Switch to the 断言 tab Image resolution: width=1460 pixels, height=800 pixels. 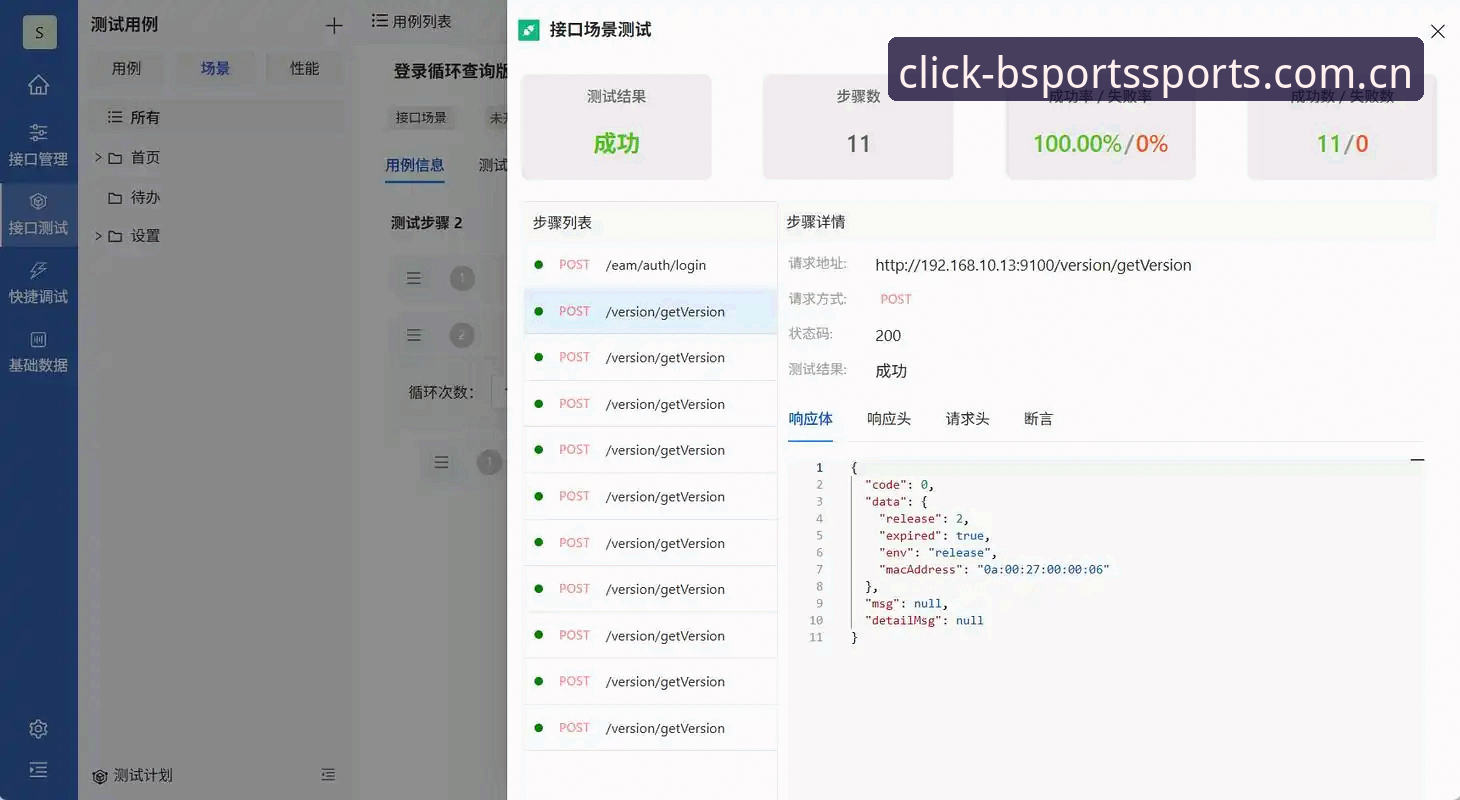coord(1038,419)
